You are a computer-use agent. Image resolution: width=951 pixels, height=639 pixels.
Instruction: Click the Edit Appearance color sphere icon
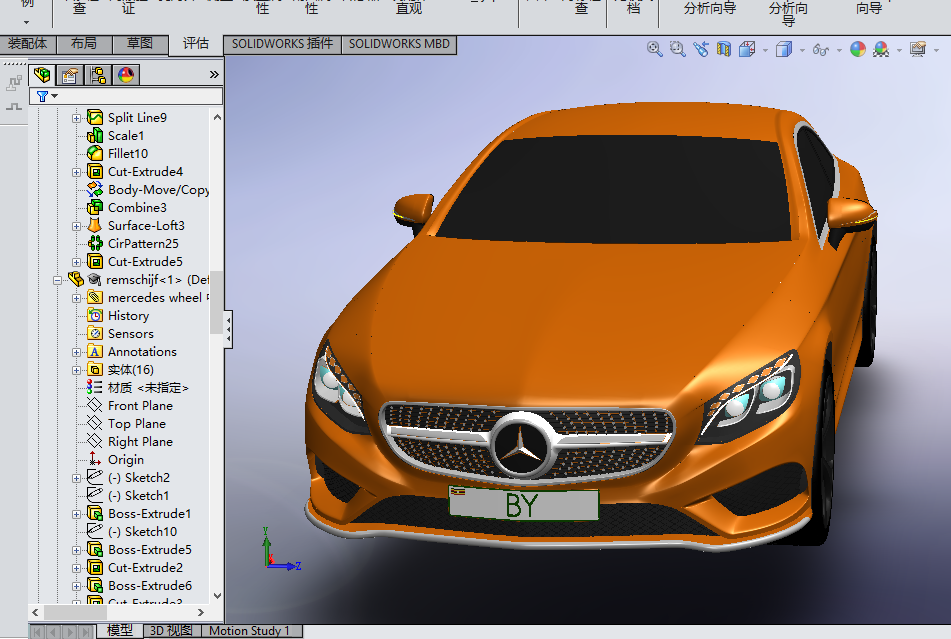pos(857,48)
